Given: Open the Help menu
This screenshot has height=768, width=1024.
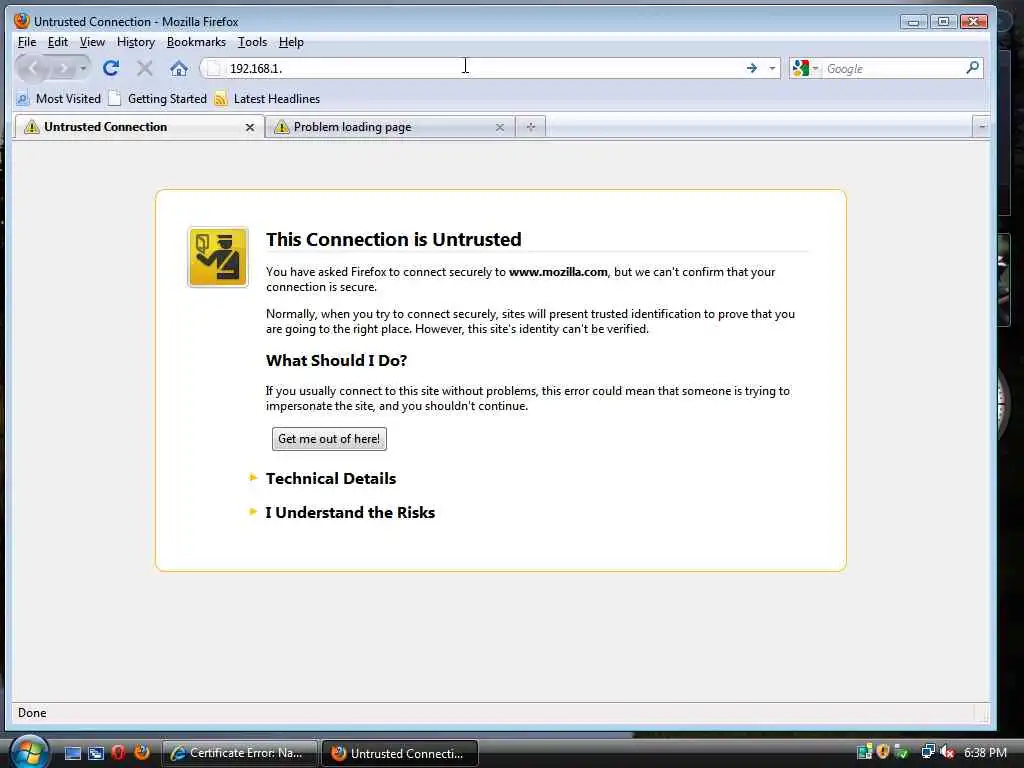Looking at the screenshot, I should coord(291,42).
